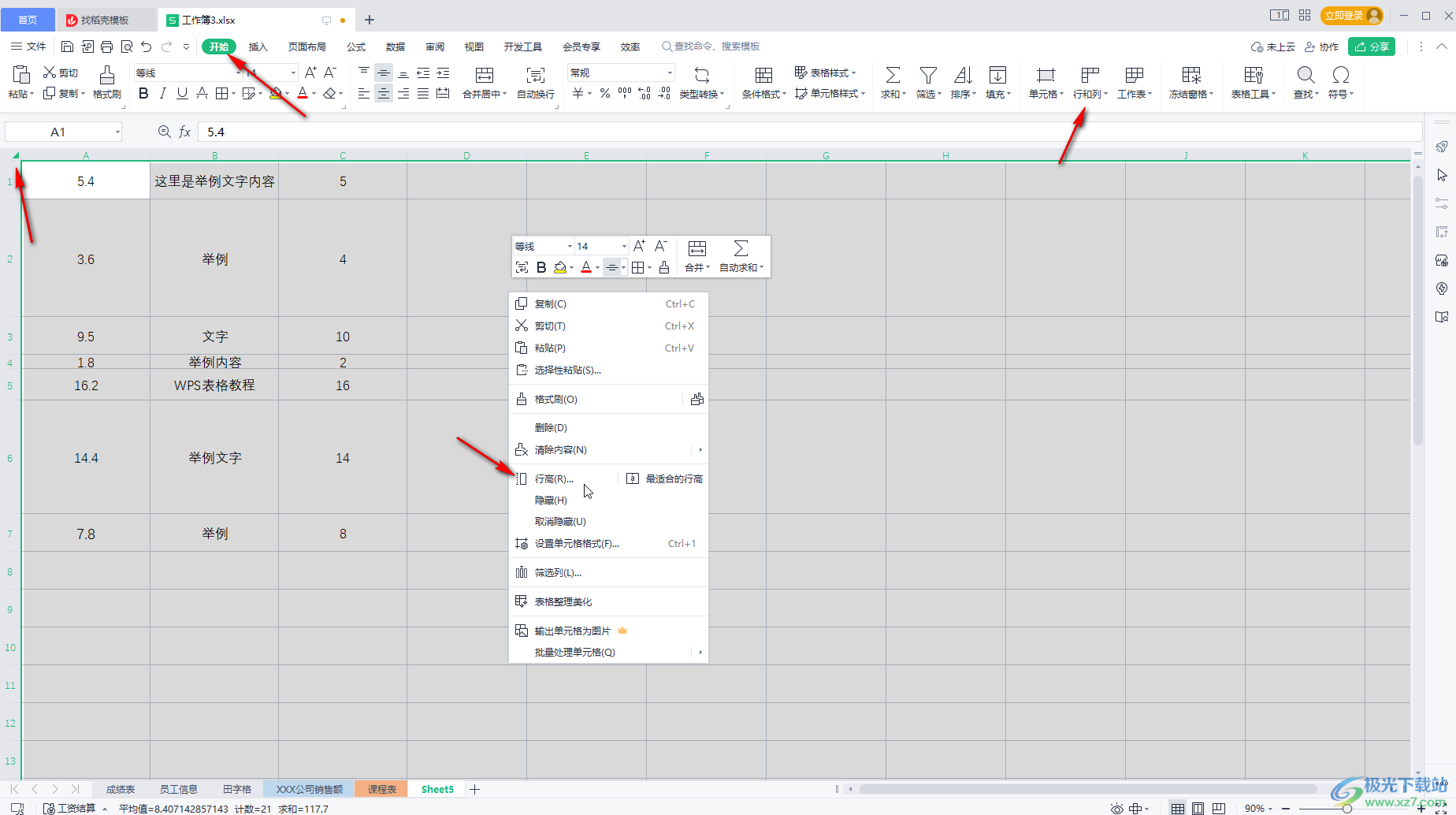Screen dimensions: 1456x815
Task: Toggle center horizontal alignment in ribbon
Action: click(383, 94)
